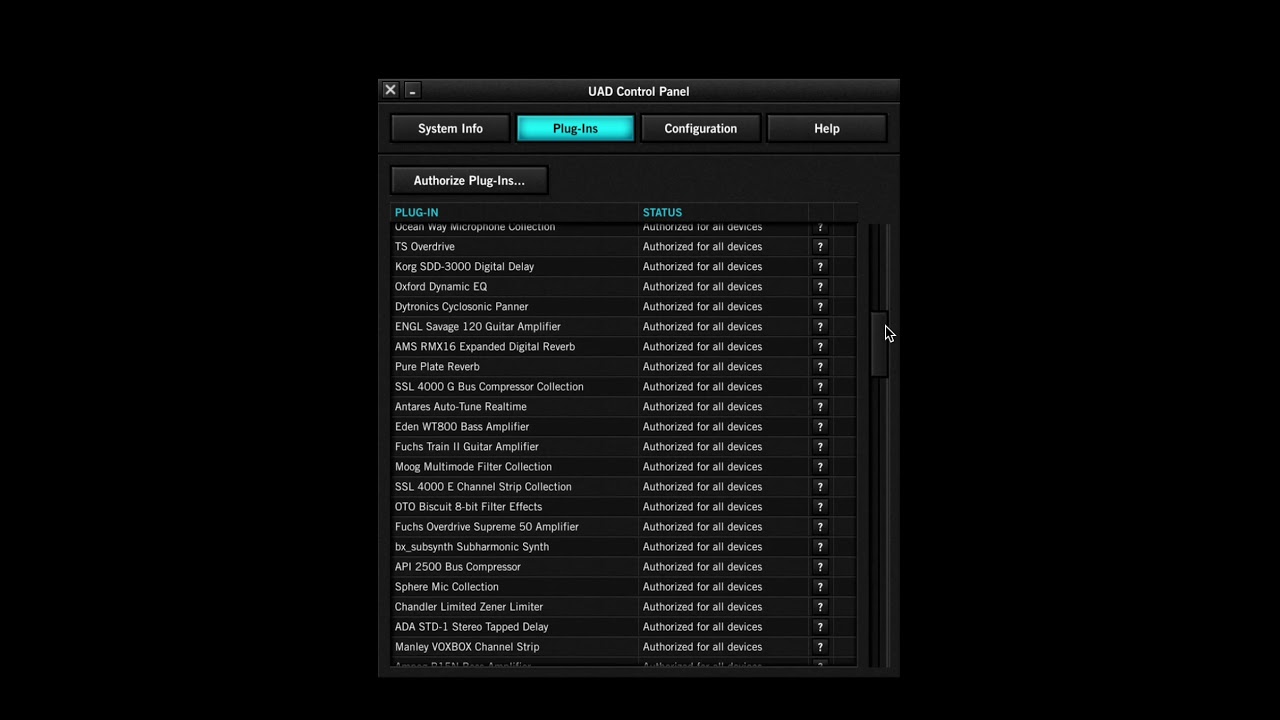The height and width of the screenshot is (720, 1280).
Task: Select the Plug-Ins tab
Action: pyautogui.click(x=575, y=128)
